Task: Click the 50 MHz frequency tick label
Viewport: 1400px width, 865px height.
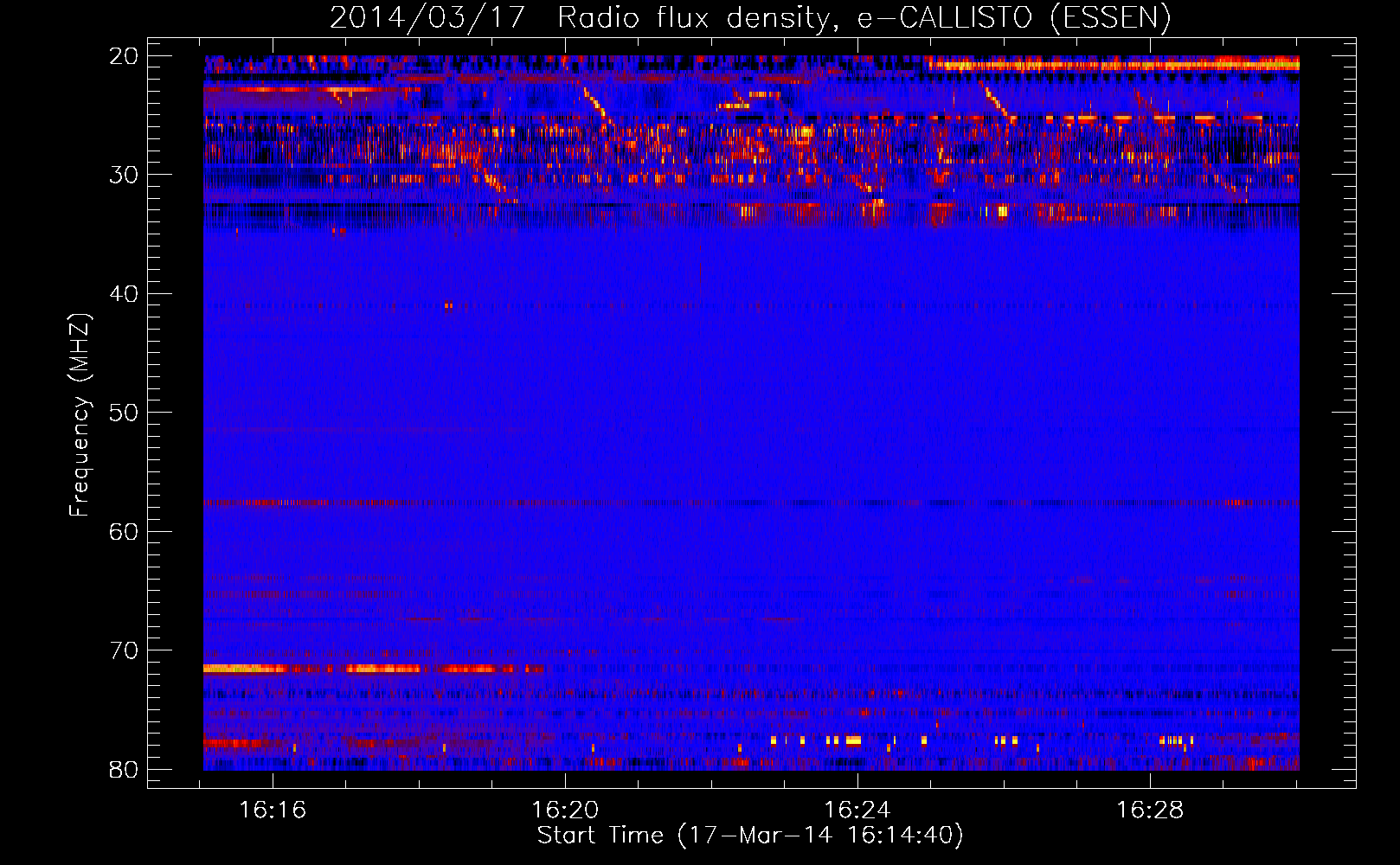Action: [x=124, y=413]
